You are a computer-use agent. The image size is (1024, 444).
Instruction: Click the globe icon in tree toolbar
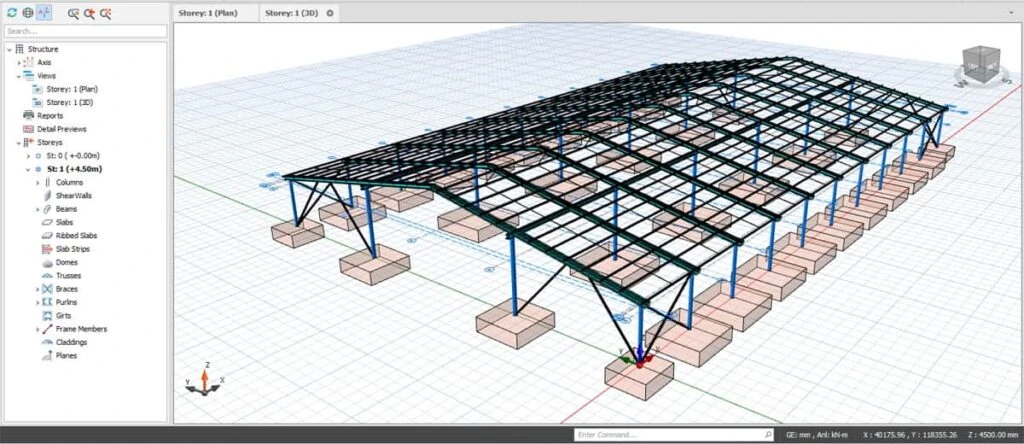point(27,12)
